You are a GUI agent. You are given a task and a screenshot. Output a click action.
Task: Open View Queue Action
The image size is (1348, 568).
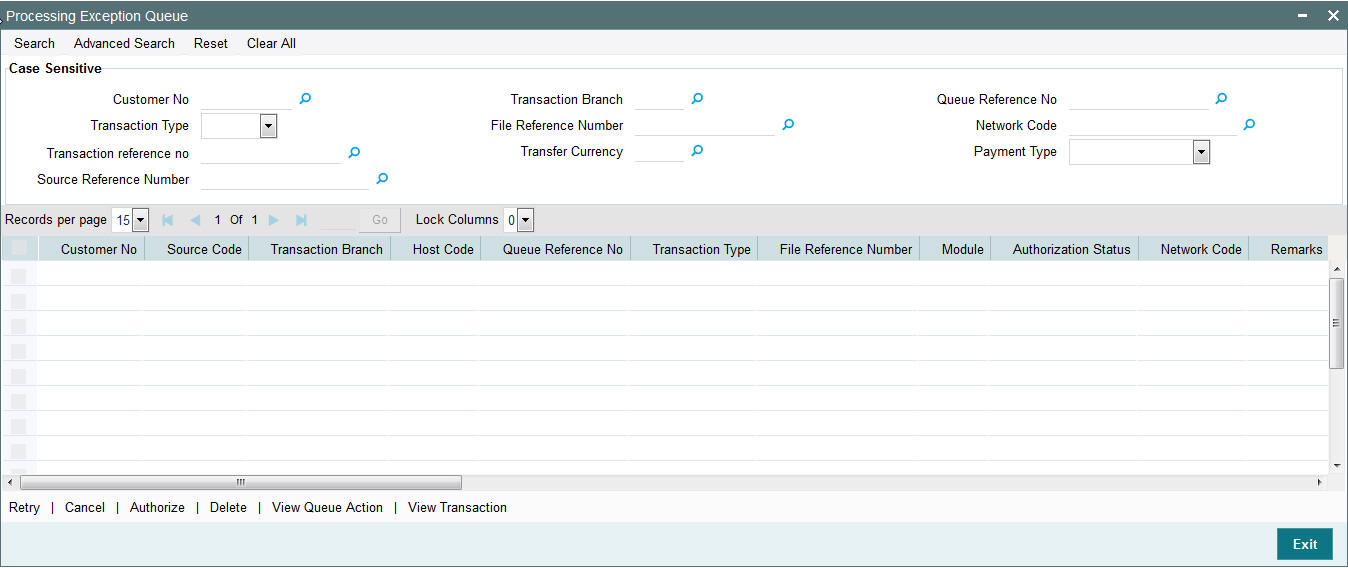327,507
